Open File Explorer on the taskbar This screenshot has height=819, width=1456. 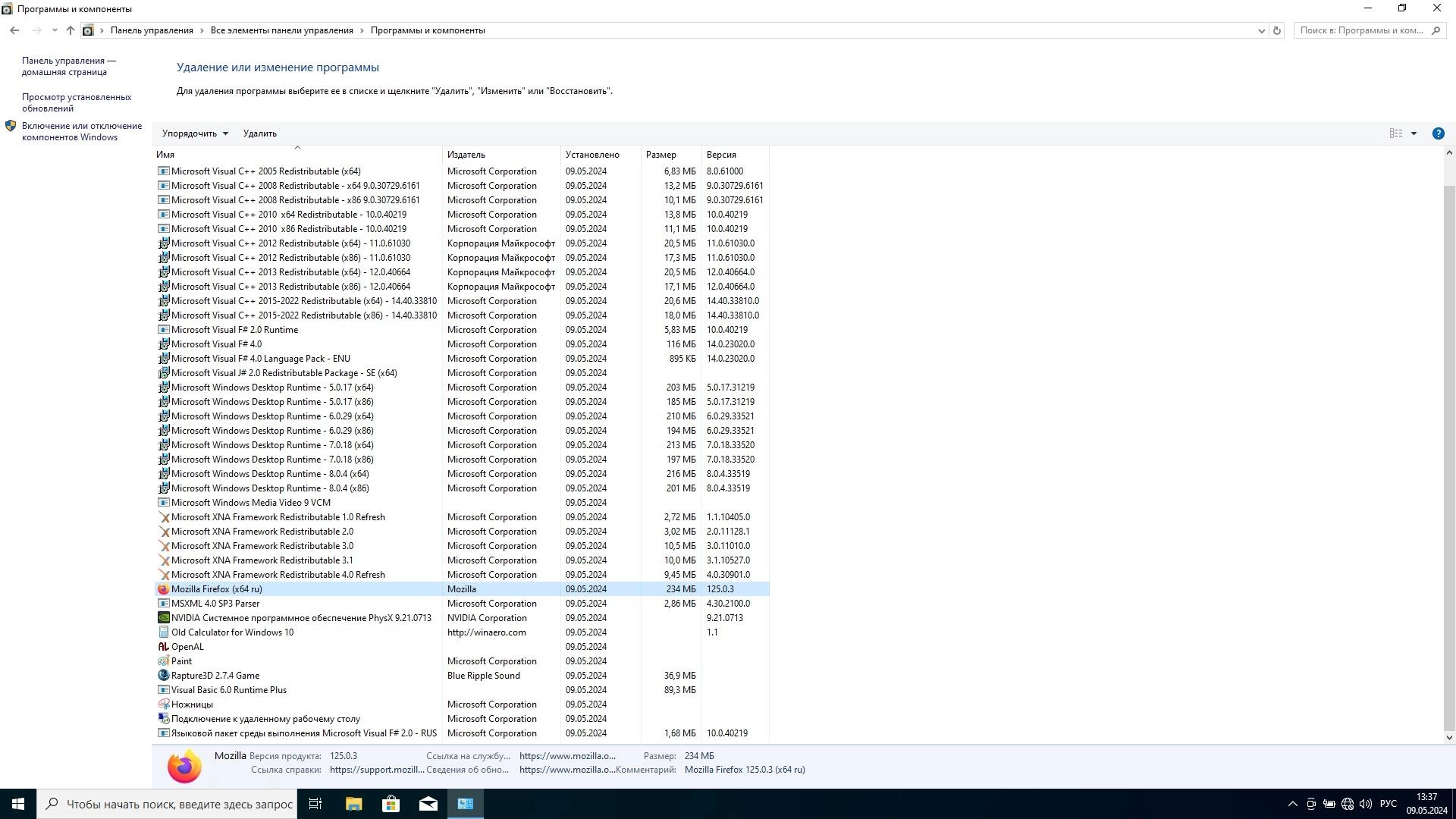click(x=353, y=804)
